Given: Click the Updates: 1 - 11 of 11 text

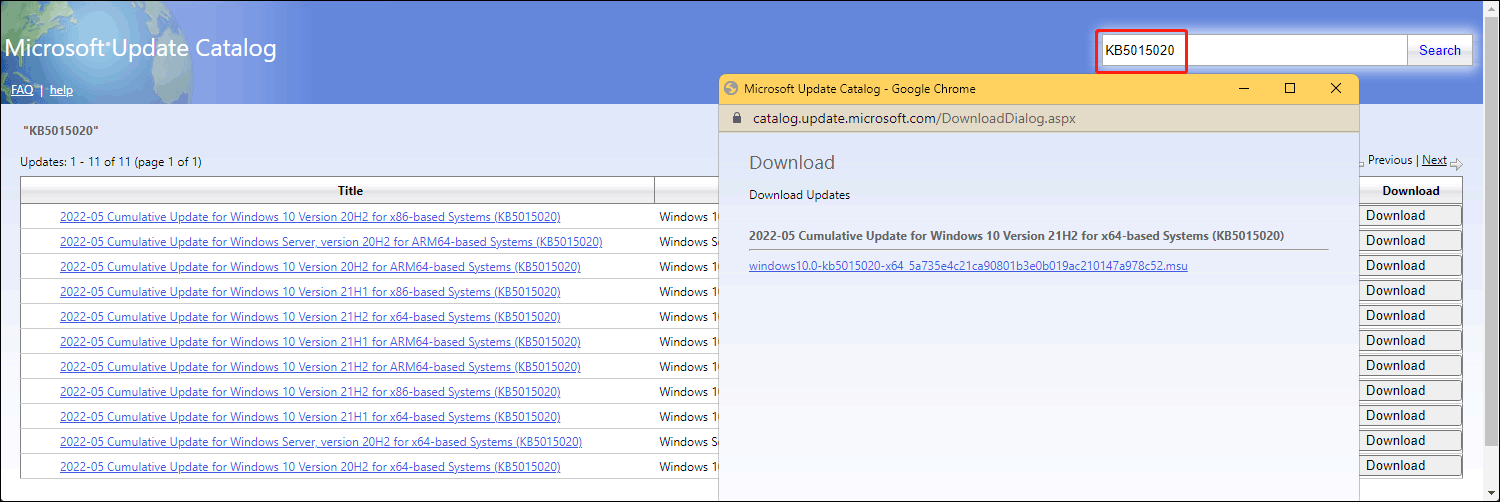Looking at the screenshot, I should [111, 162].
